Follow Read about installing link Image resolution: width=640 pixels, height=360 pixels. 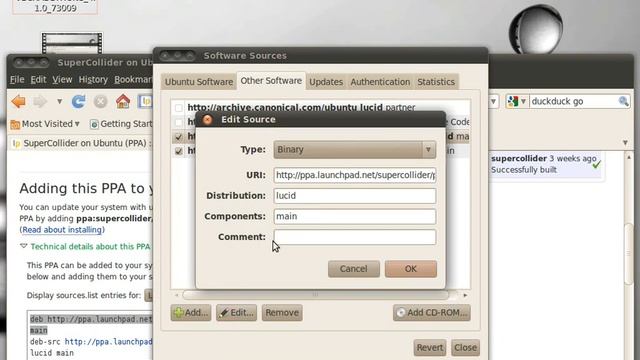(62, 230)
